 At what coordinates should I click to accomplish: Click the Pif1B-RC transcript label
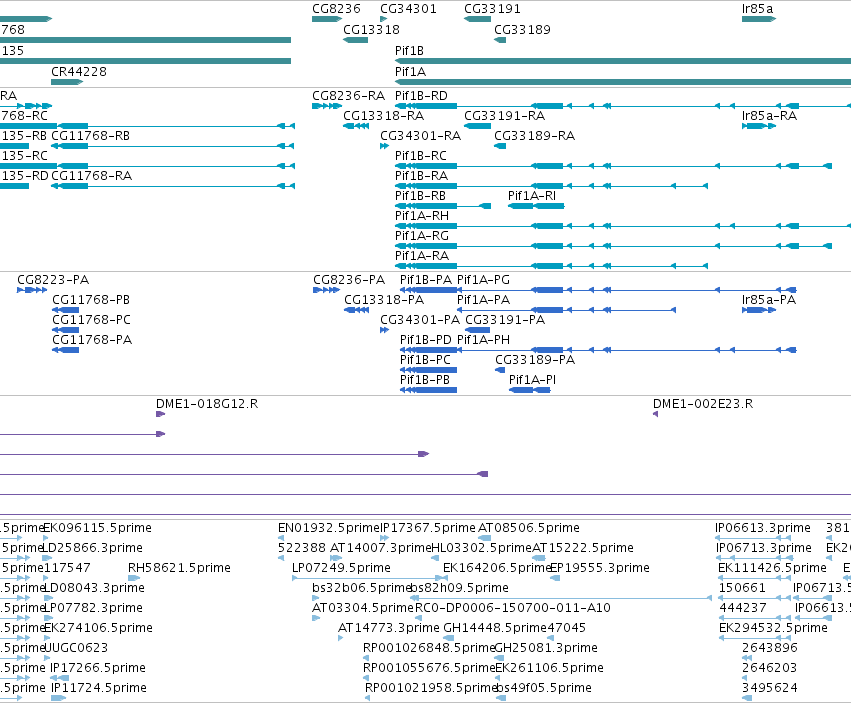[x=421, y=156]
